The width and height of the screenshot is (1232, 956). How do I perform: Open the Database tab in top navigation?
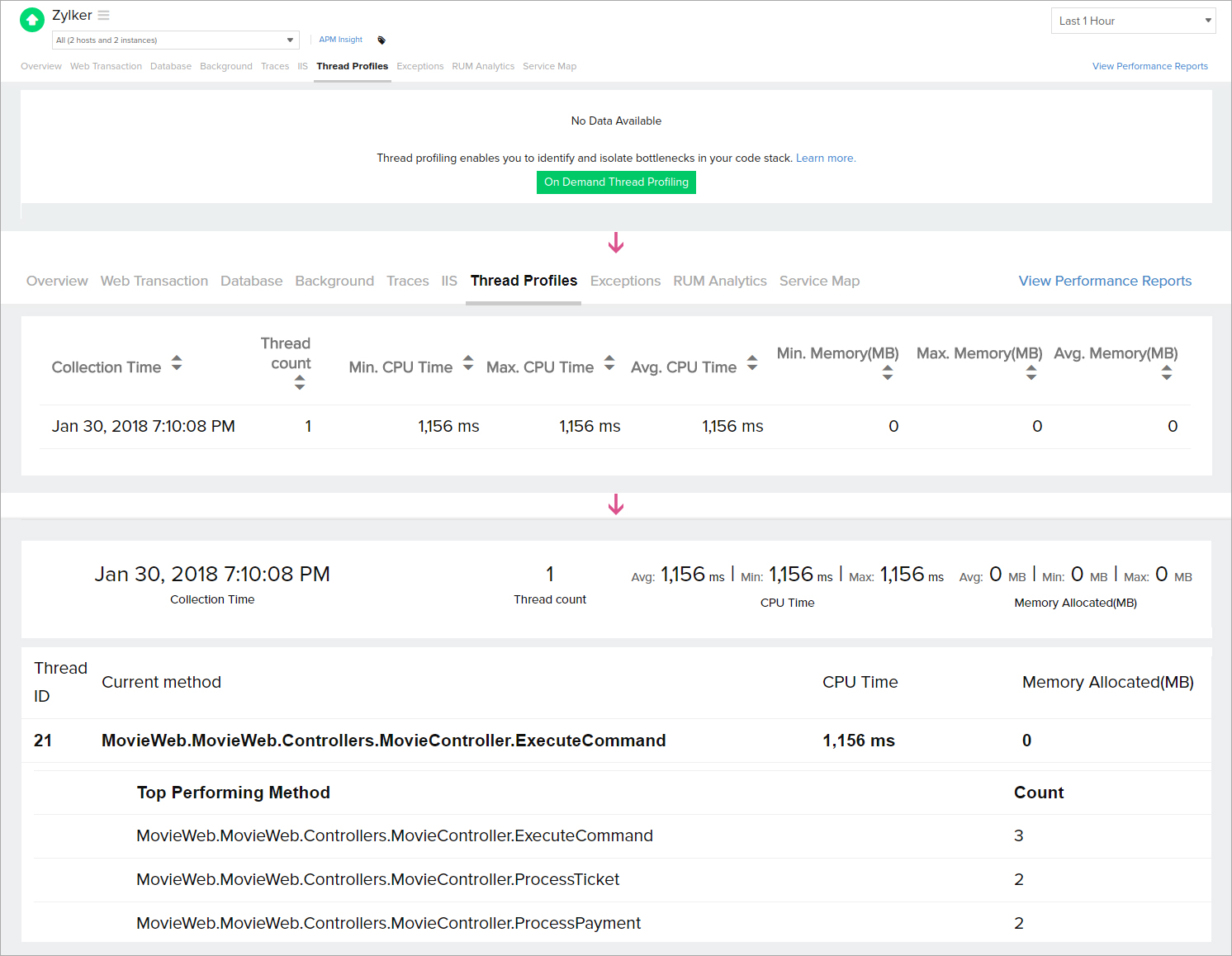(171, 66)
